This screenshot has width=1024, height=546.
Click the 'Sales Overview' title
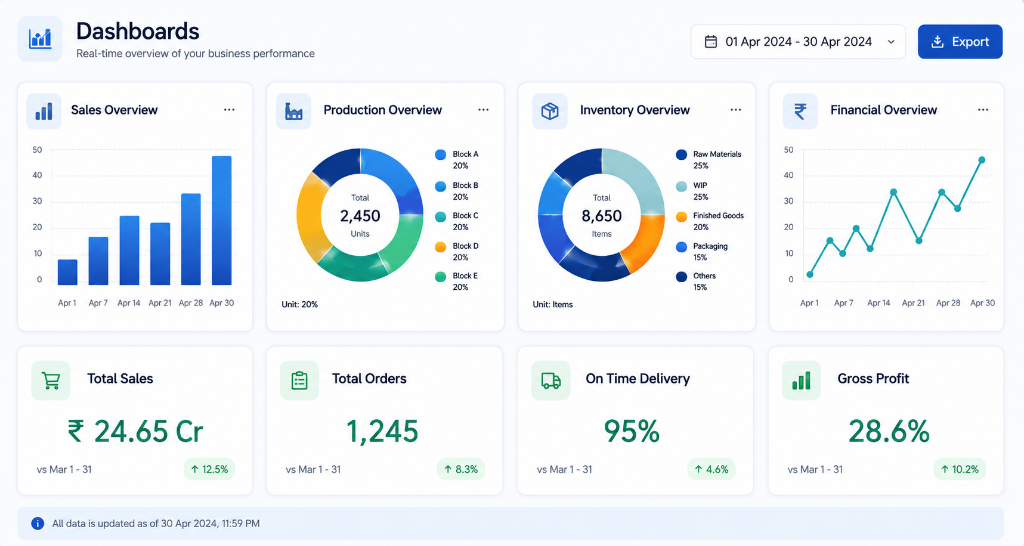coord(114,110)
